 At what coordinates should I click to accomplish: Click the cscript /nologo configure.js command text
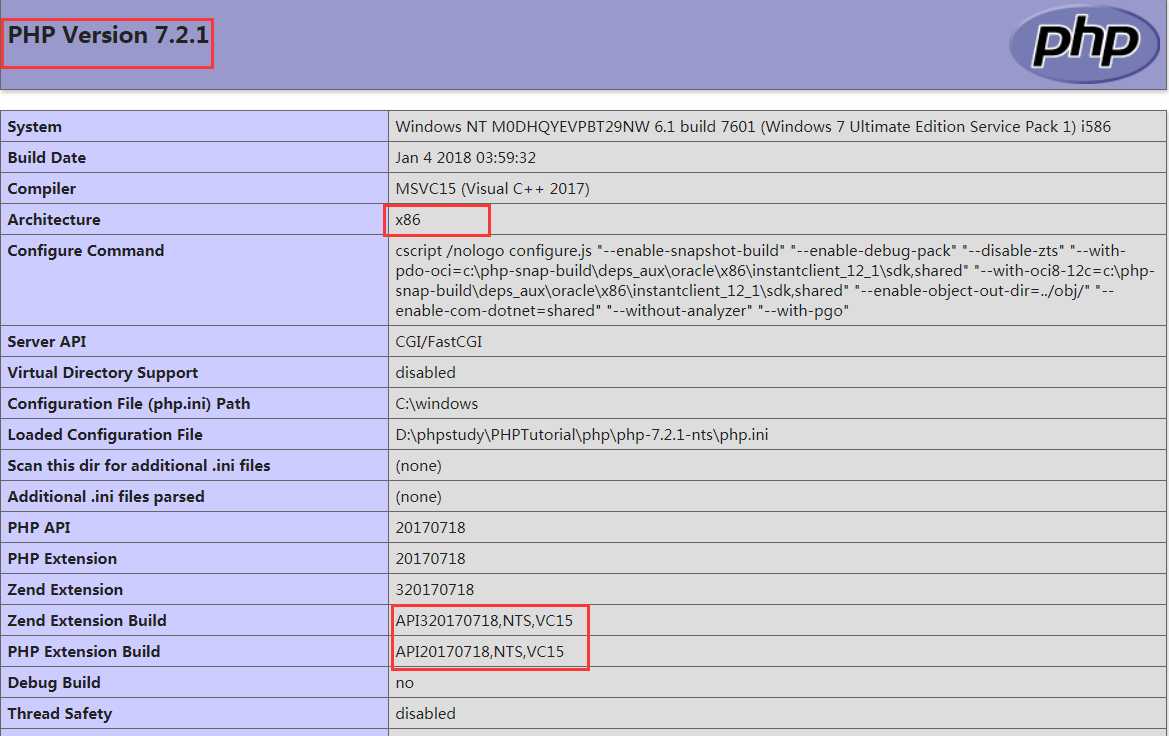point(775,280)
